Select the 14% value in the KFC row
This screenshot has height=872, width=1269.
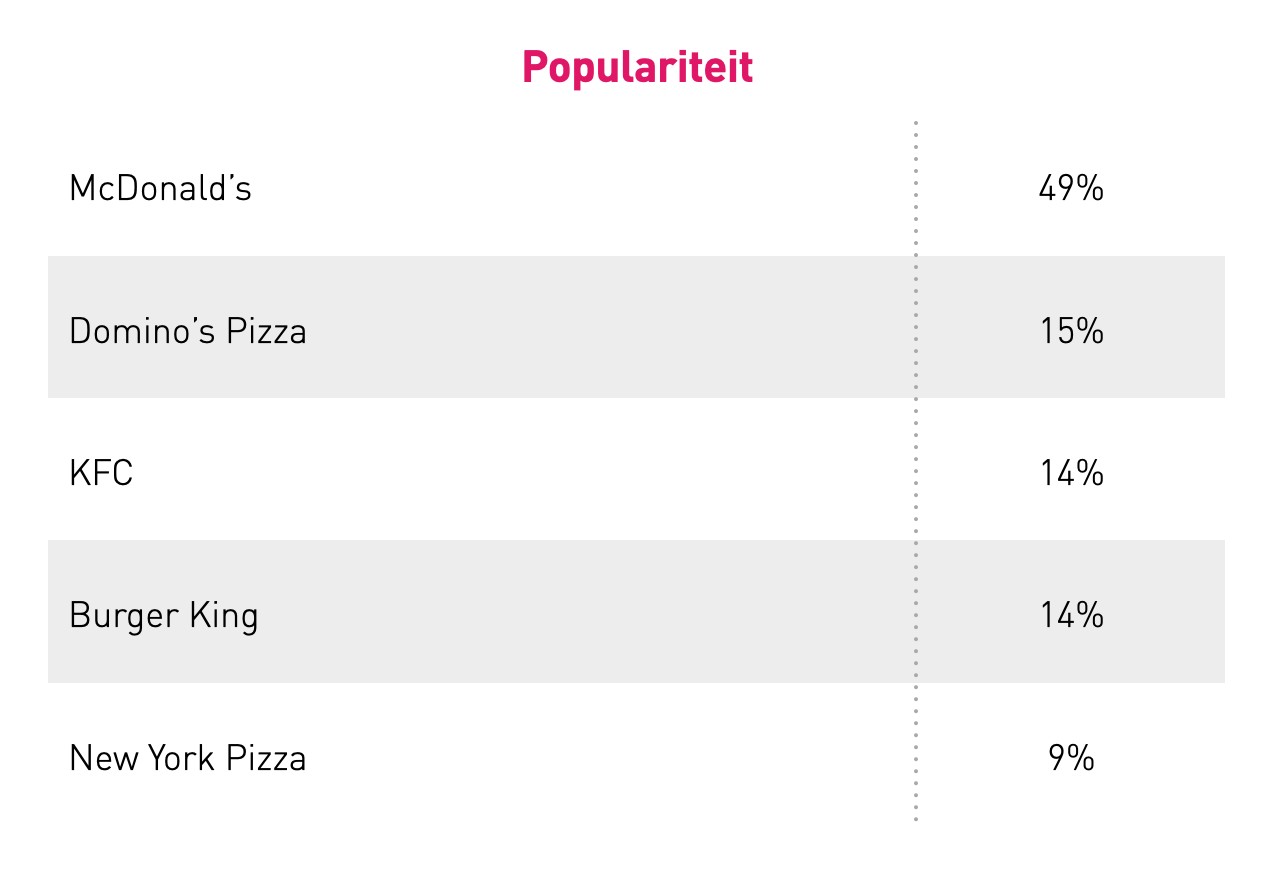(1070, 473)
